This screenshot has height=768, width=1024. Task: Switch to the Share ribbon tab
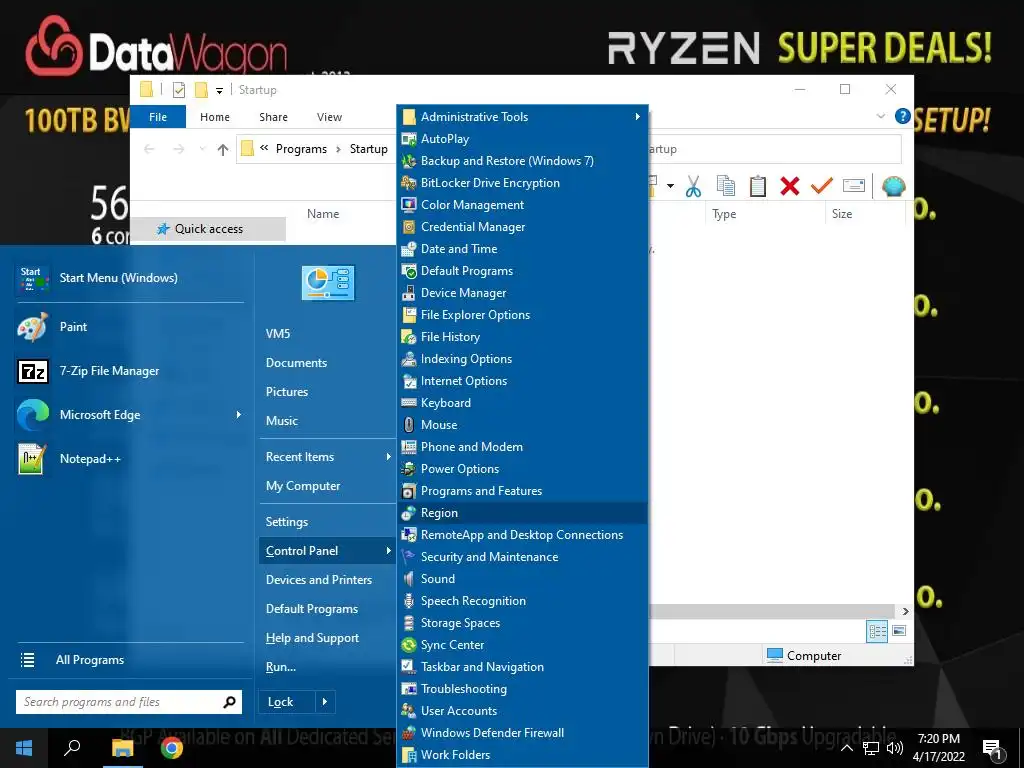pyautogui.click(x=273, y=117)
